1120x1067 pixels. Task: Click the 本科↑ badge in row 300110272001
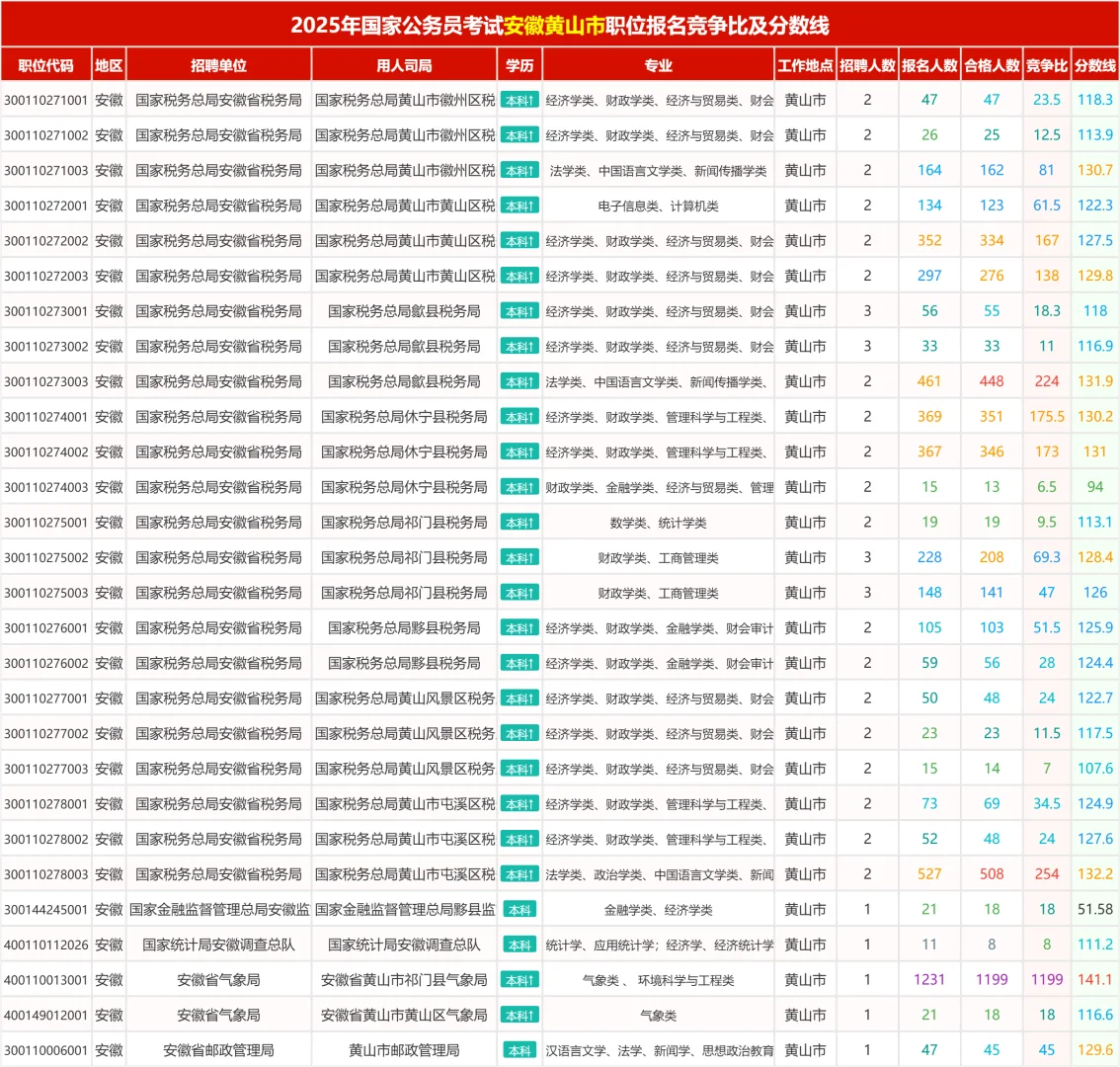click(520, 205)
